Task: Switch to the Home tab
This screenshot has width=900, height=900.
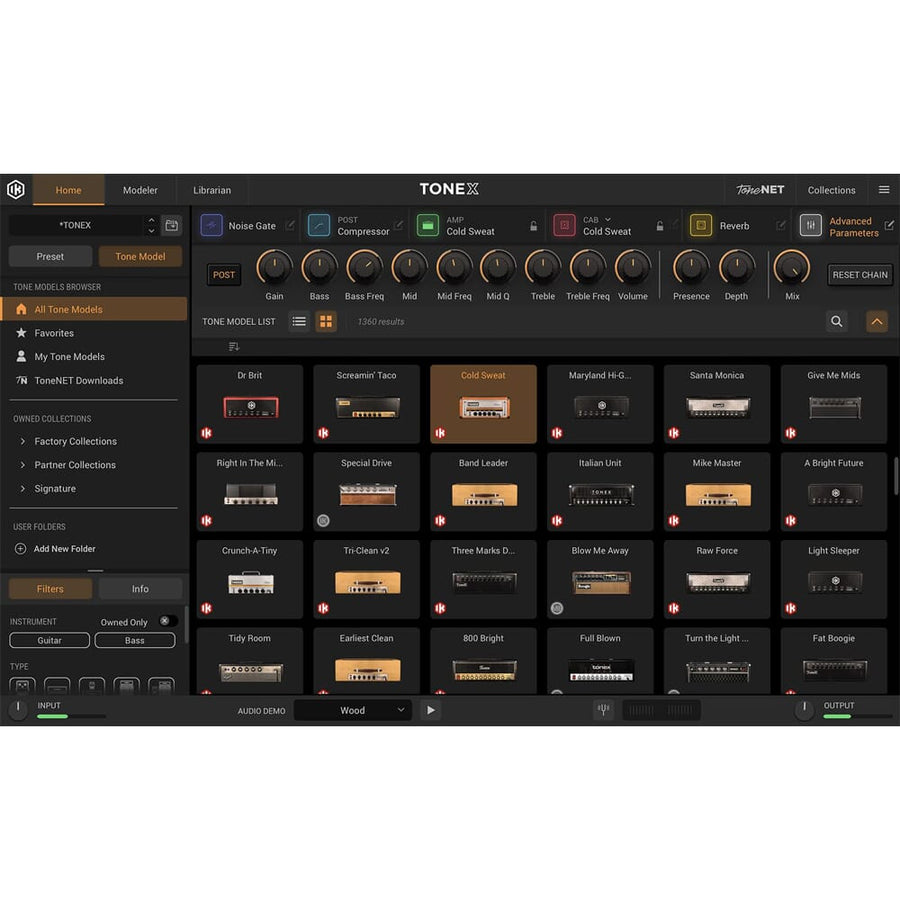Action: (x=68, y=190)
